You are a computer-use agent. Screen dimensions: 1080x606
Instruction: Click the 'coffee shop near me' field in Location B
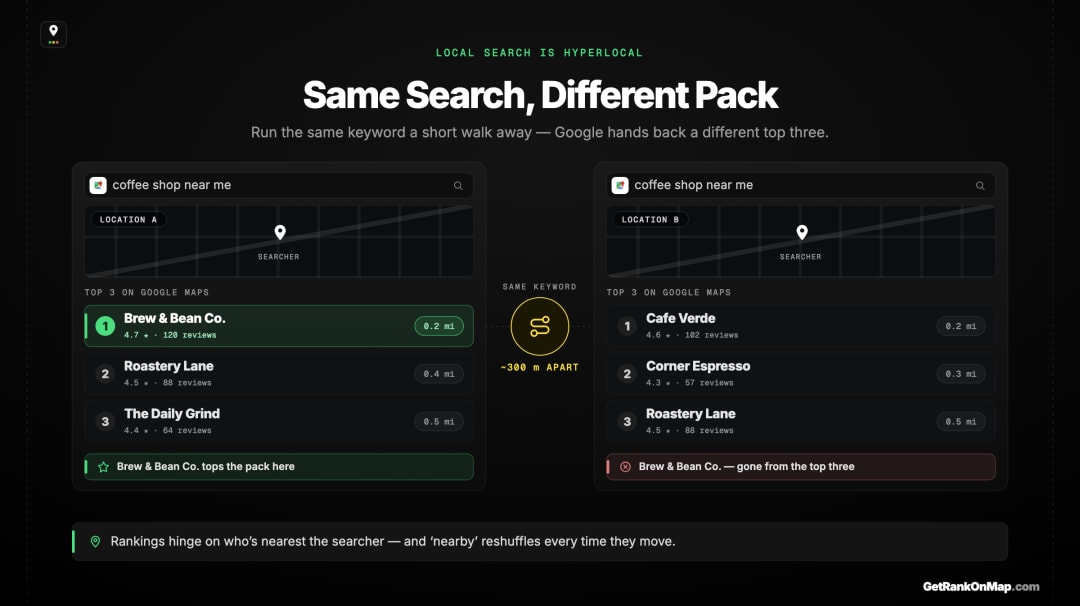click(x=800, y=185)
